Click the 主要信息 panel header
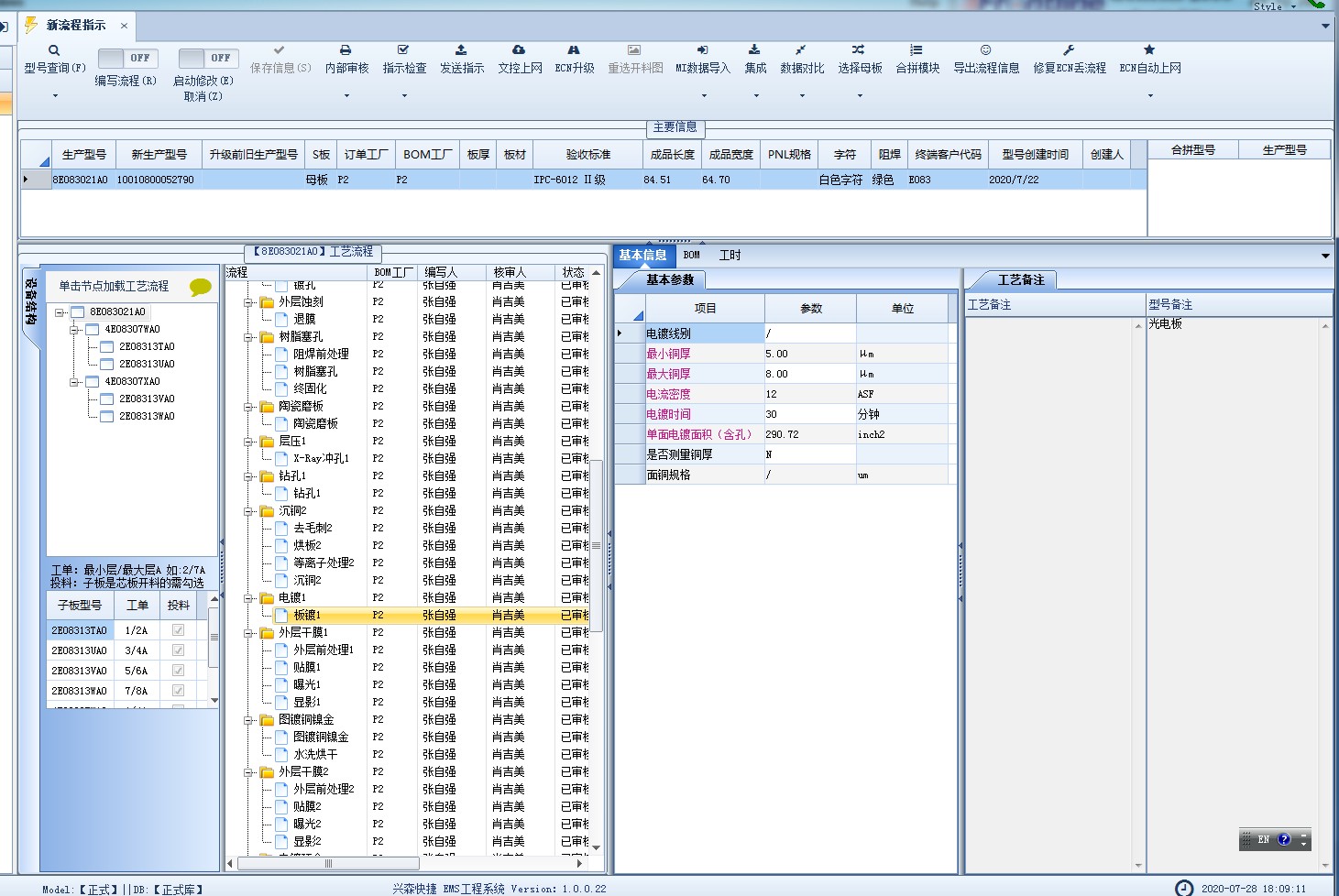Screen dimensions: 1339x896 point(675,127)
